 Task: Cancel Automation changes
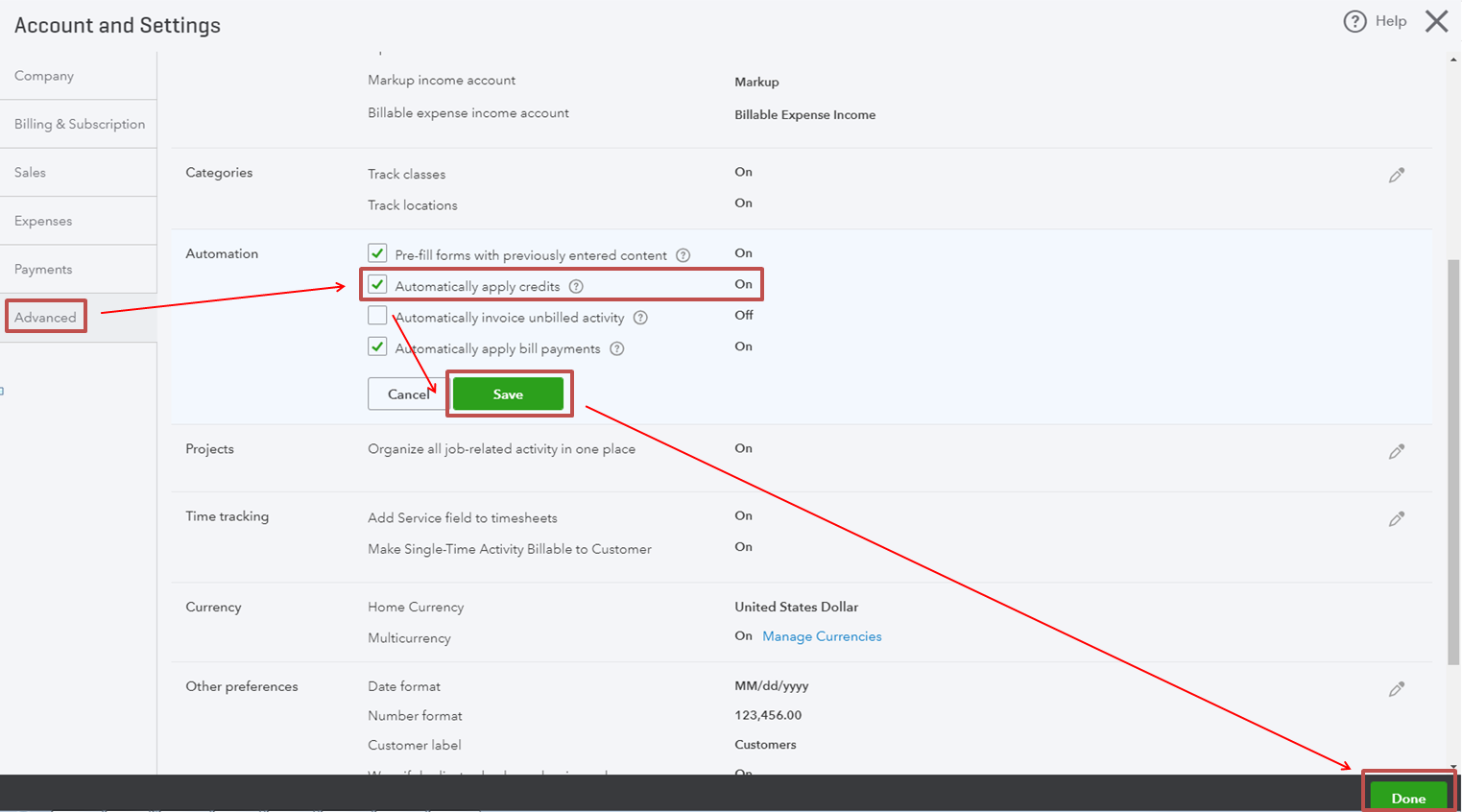pos(408,394)
